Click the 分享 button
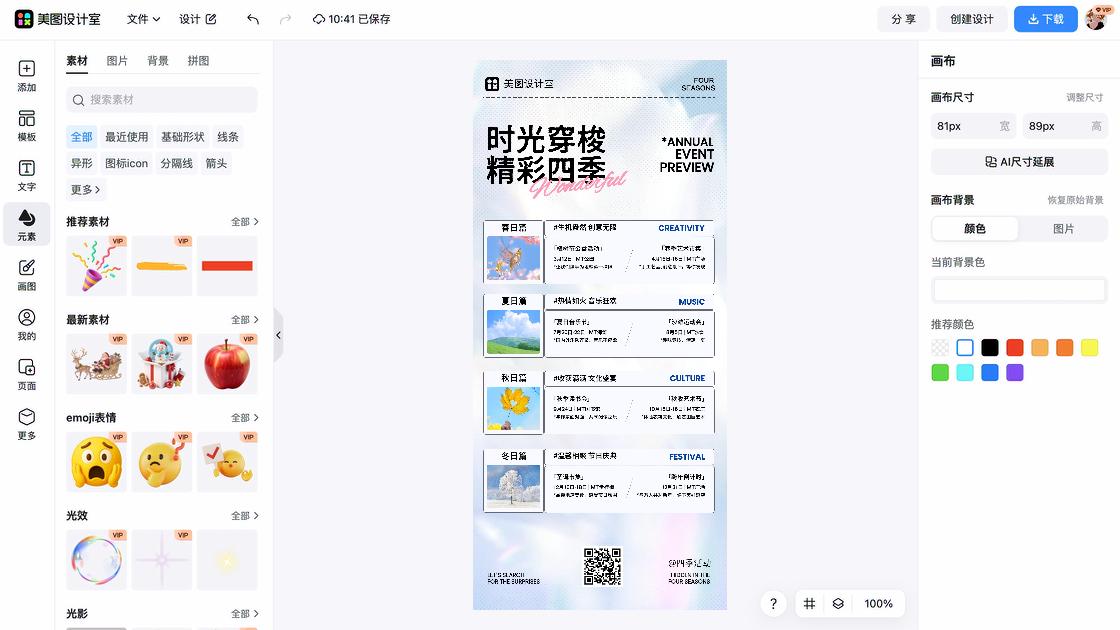The image size is (1120, 630). [x=903, y=19]
